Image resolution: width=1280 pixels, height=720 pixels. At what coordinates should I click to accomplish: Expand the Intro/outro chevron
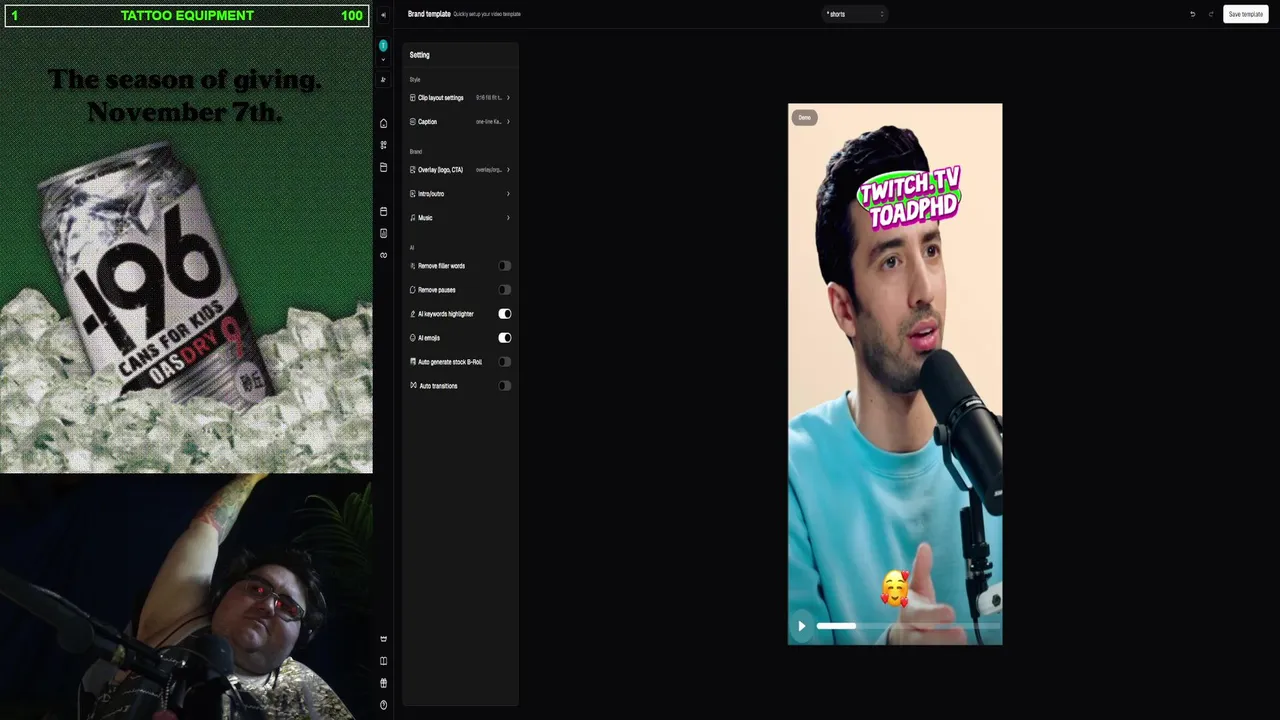[x=508, y=194]
